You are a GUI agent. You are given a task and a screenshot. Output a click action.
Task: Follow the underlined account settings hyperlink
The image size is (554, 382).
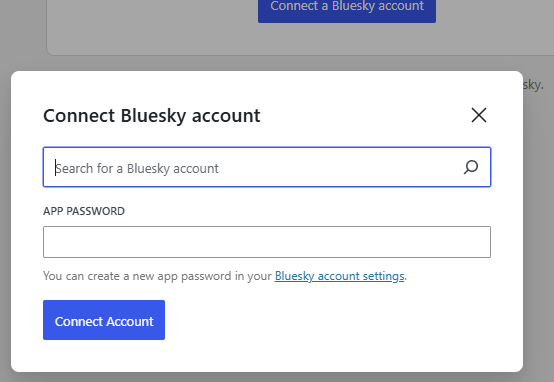[340, 276]
